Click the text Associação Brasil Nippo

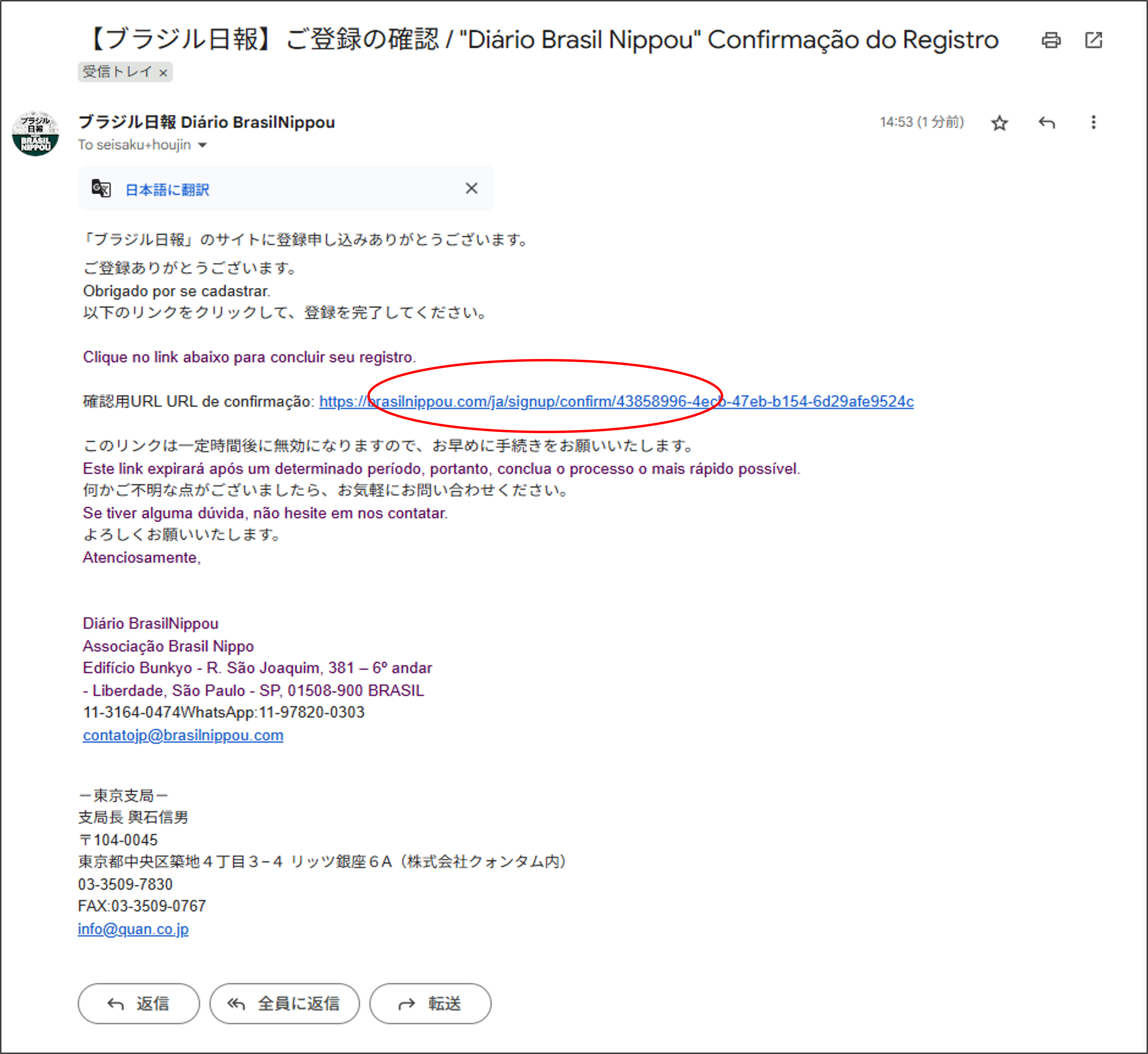coord(168,646)
